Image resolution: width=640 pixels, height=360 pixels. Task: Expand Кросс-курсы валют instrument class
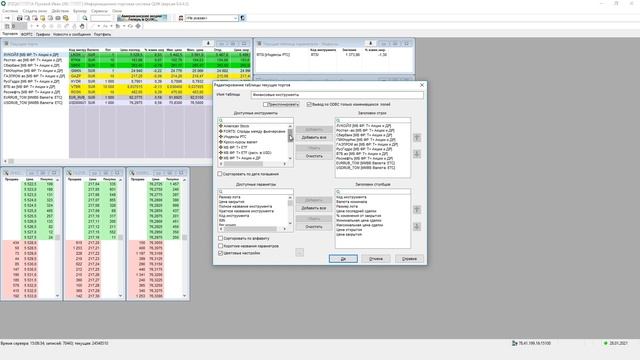coord(221,142)
